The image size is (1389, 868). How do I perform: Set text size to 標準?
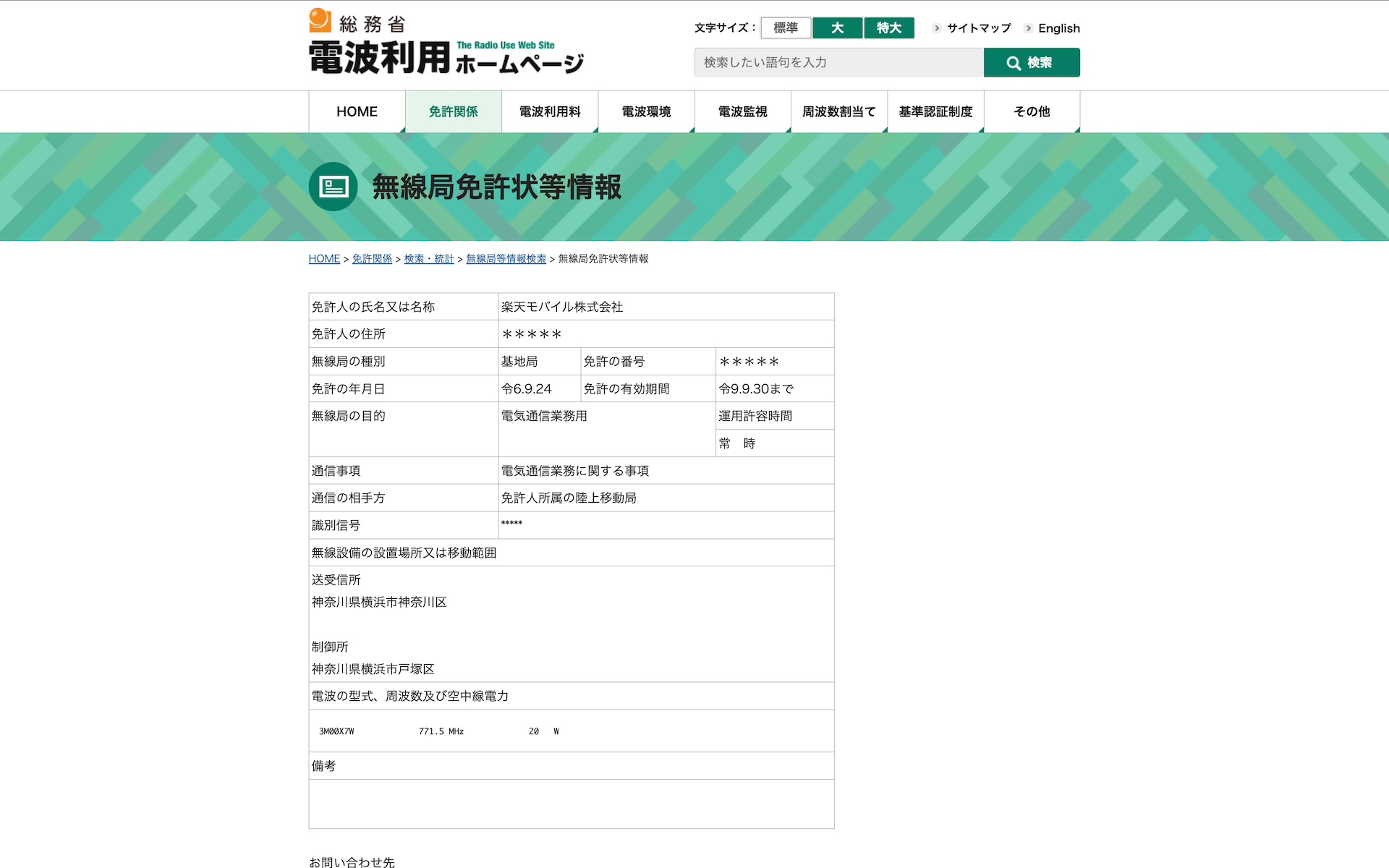coord(786,27)
